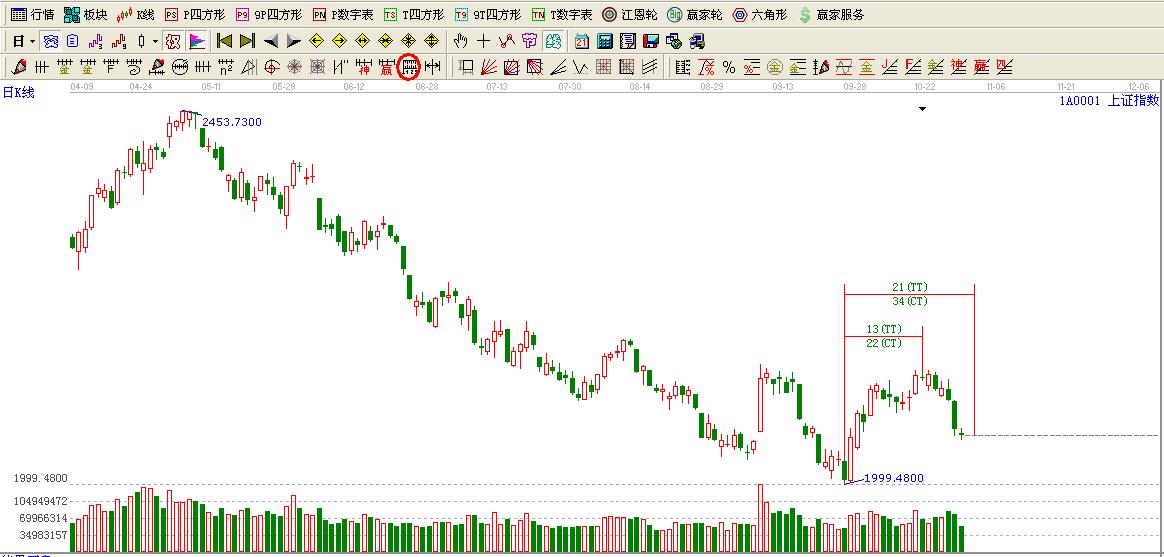Open the calendar icon showing 21
This screenshot has width=1164, height=557.
coord(582,41)
